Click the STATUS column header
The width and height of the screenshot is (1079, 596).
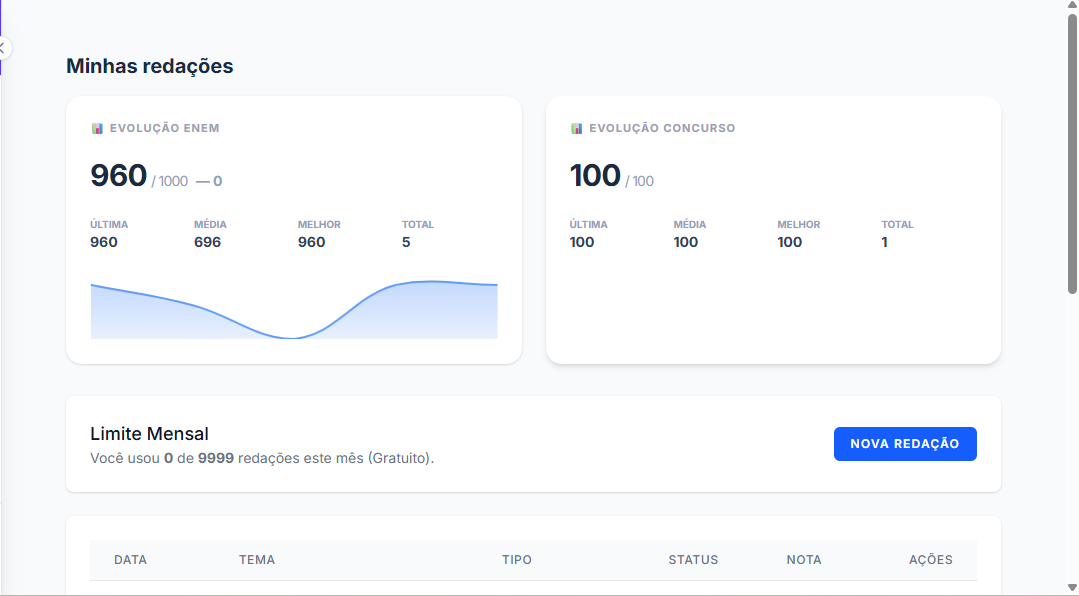point(693,560)
